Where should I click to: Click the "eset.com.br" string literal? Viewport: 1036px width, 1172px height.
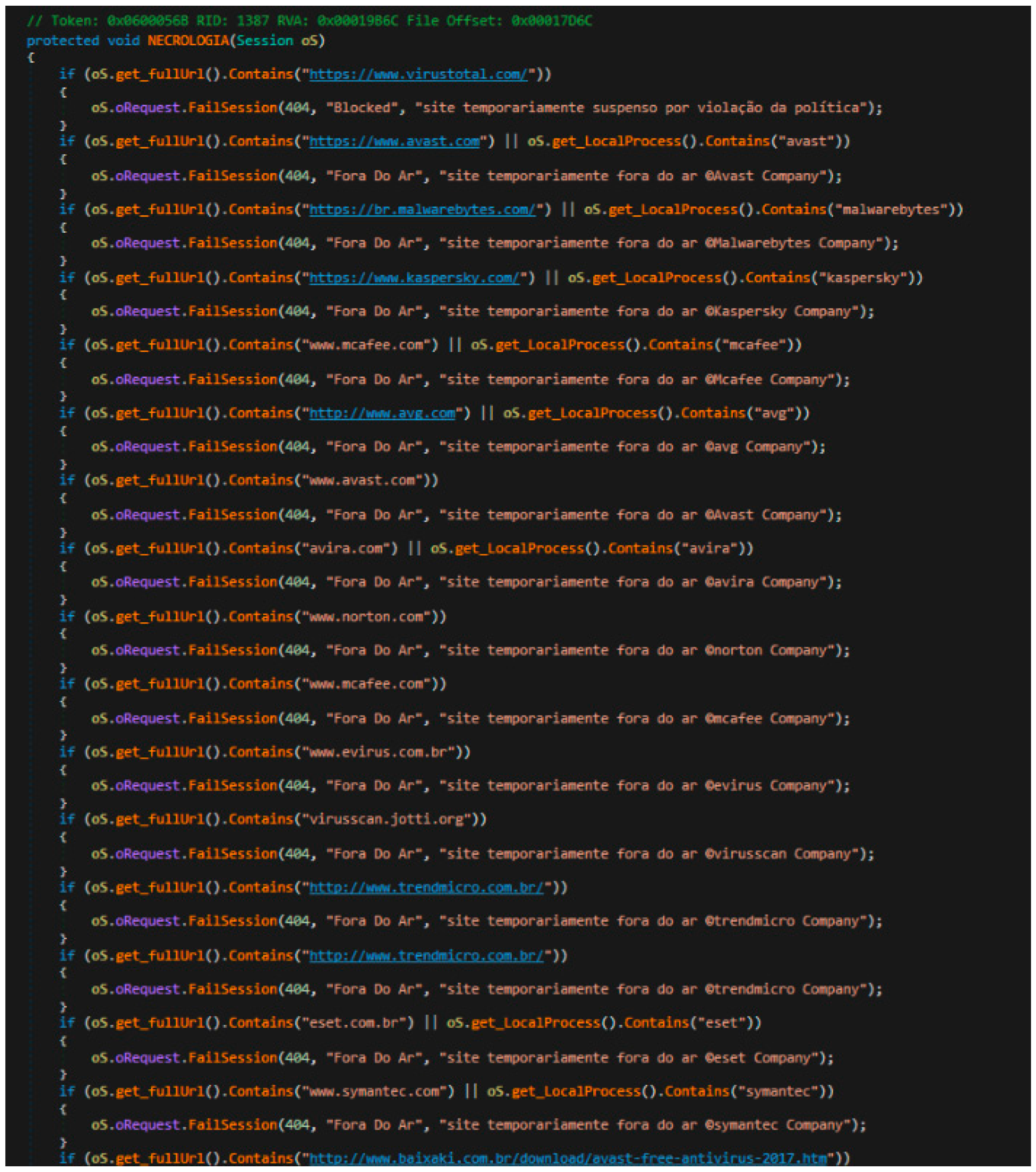[x=354, y=1023]
